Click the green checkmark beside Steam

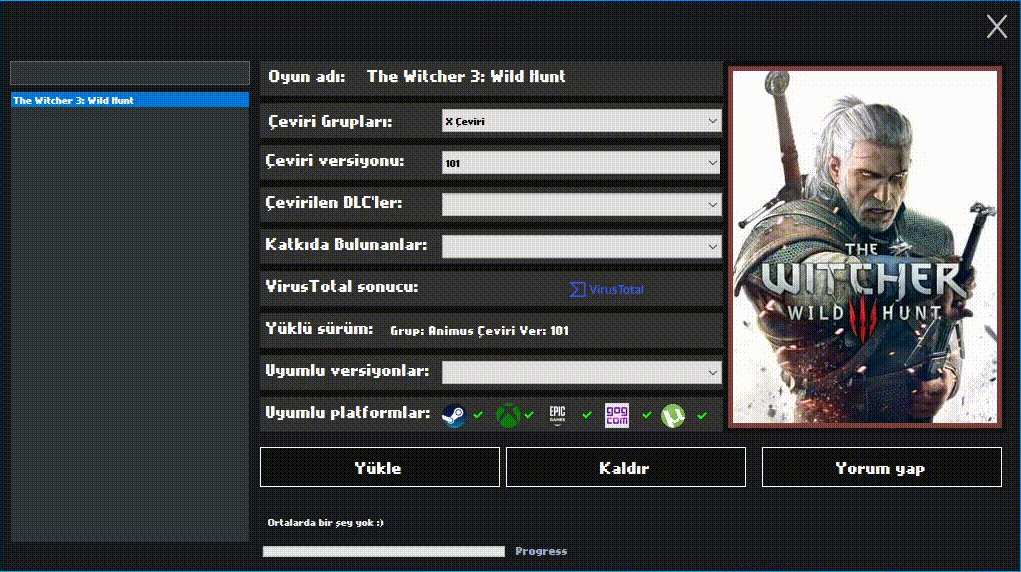(479, 414)
